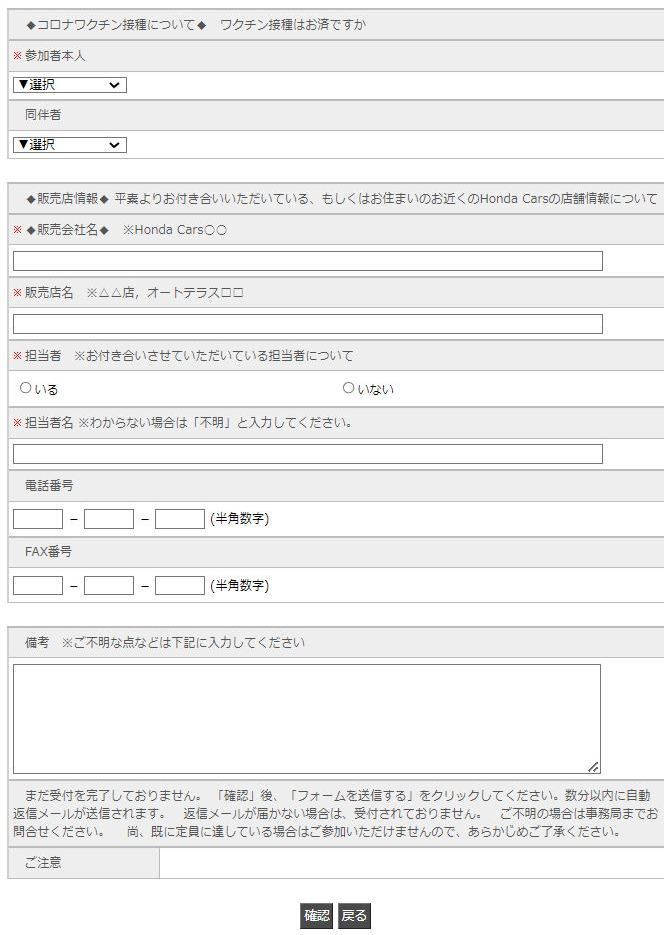This screenshot has height=935, width=670.
Task: Click the middle FAX番号 field
Action: click(109, 585)
